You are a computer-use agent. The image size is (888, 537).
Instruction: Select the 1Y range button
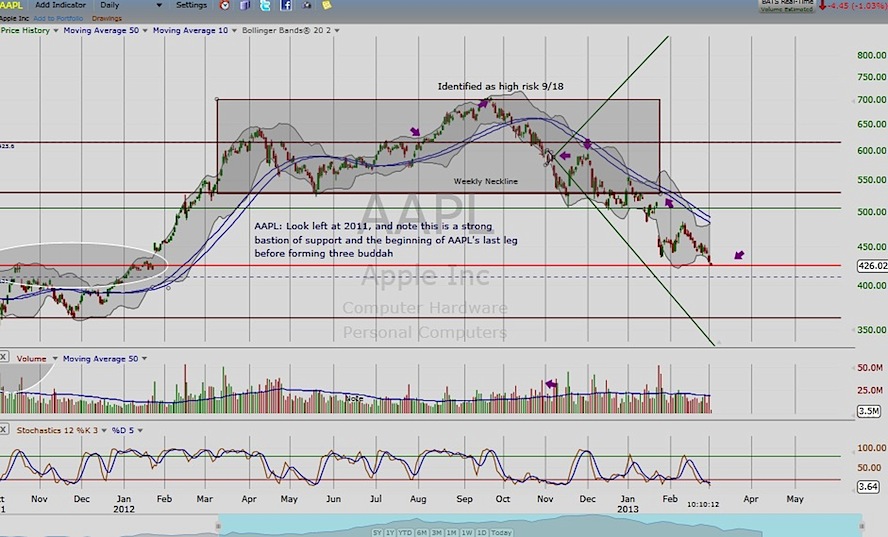click(390, 532)
